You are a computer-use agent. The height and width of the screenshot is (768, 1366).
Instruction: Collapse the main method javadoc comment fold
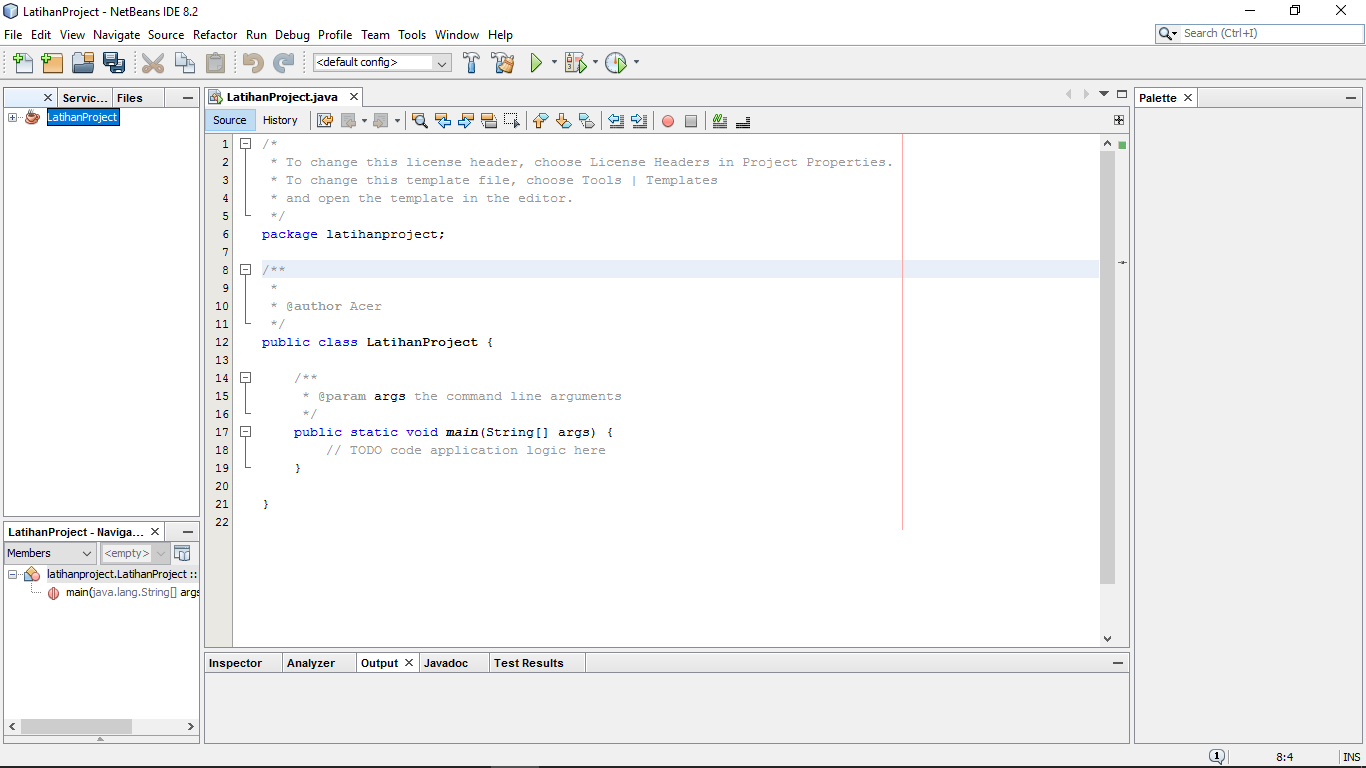[246, 378]
